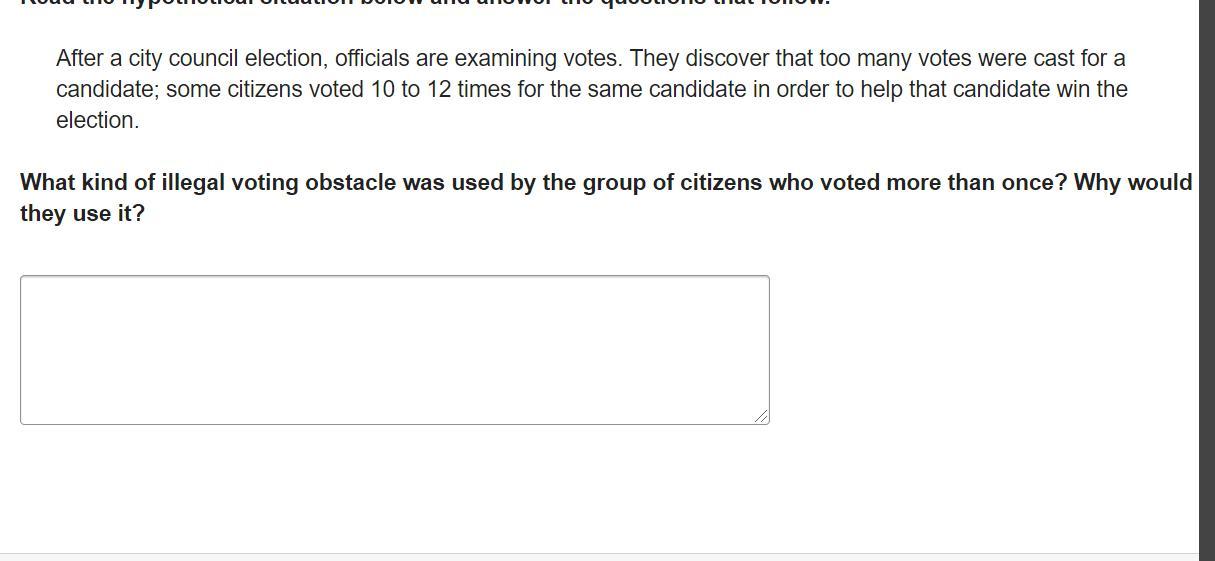The width and height of the screenshot is (1215, 561).
Task: Click the horizontal divider line below answer box
Action: [600, 553]
